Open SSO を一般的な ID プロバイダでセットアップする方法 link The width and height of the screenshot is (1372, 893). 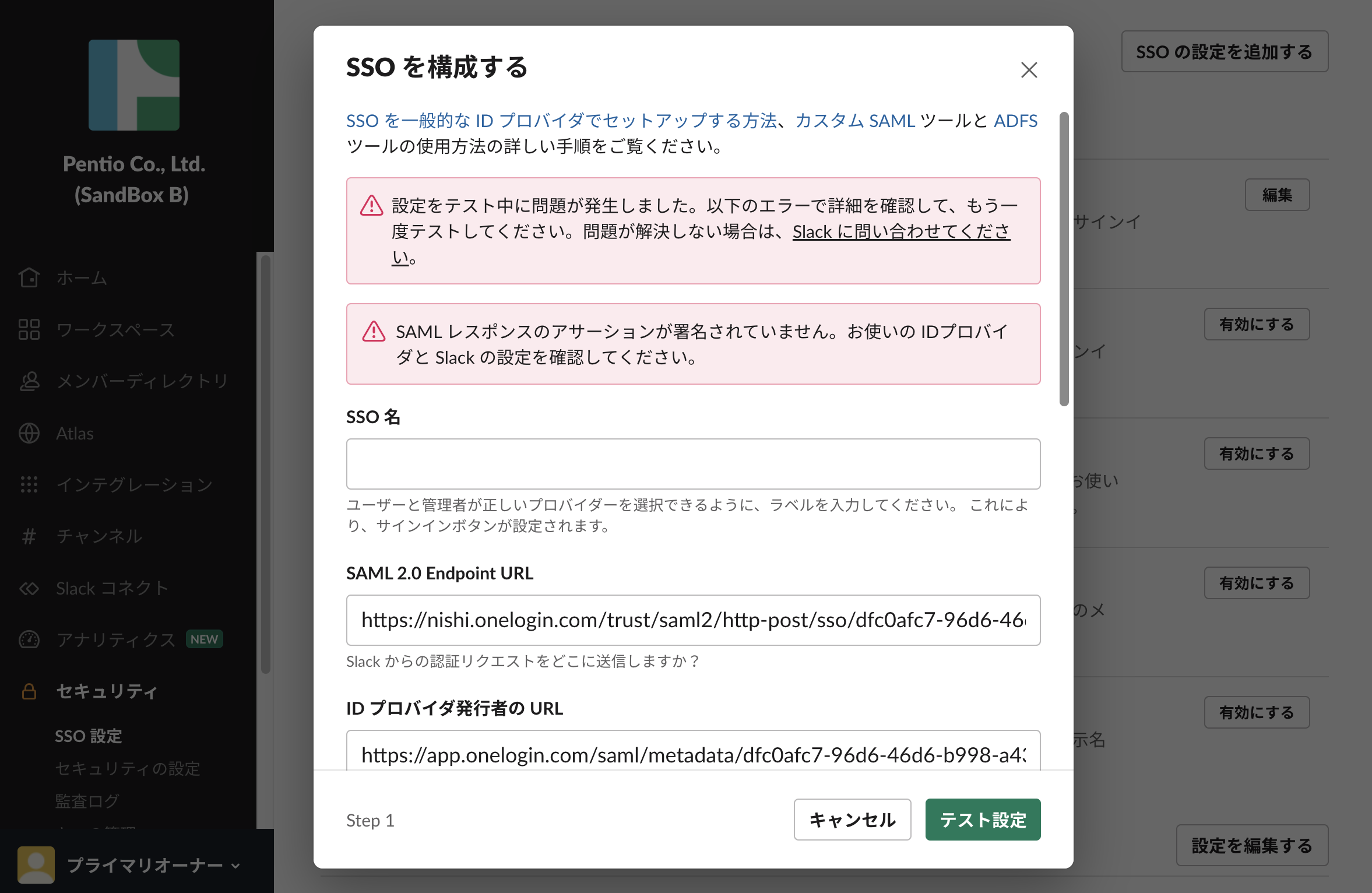pyautogui.click(x=561, y=121)
